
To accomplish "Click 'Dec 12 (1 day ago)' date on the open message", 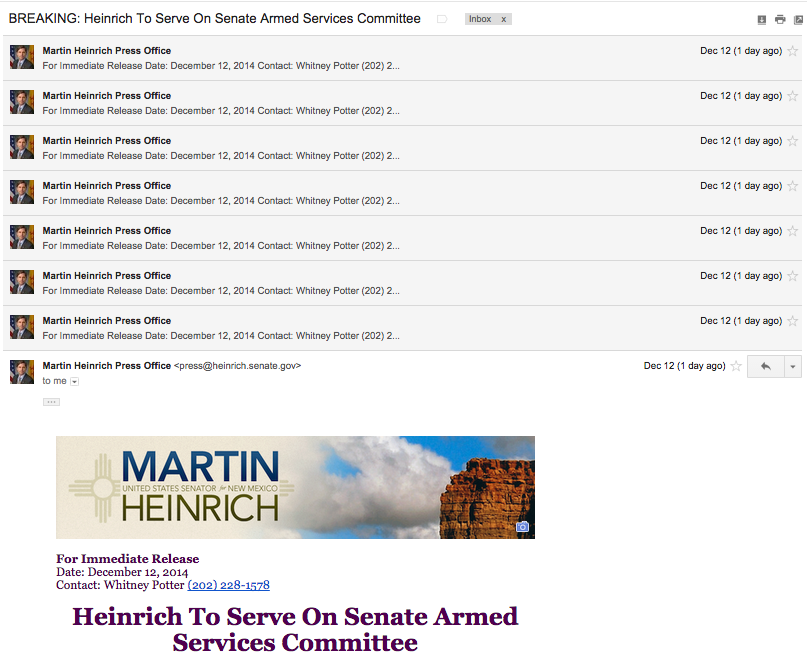I will coord(685,366).
